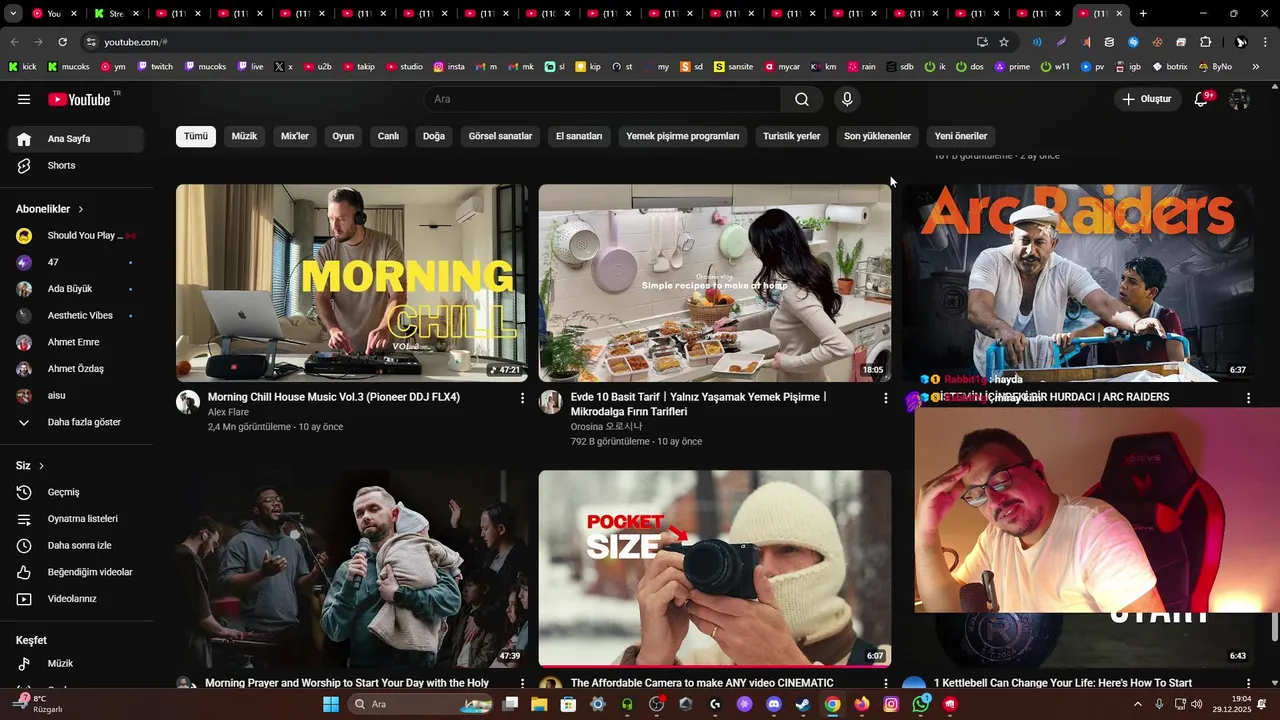The width and height of the screenshot is (1280, 720).
Task: Open the account avatar menu
Action: pos(1239,99)
